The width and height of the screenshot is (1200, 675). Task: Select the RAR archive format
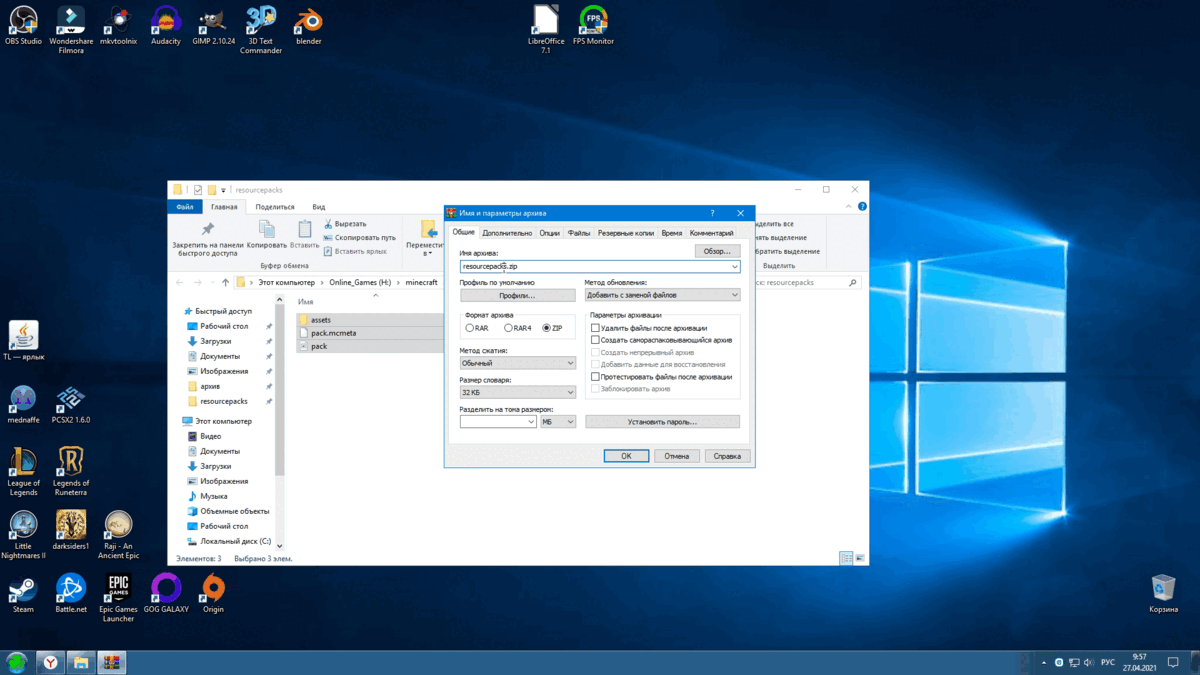[470, 328]
